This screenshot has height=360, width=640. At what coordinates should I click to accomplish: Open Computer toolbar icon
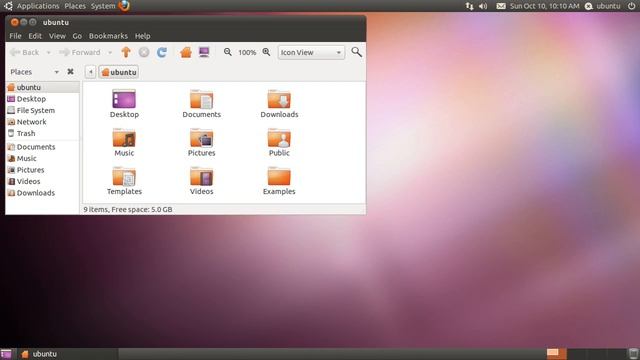(x=204, y=52)
